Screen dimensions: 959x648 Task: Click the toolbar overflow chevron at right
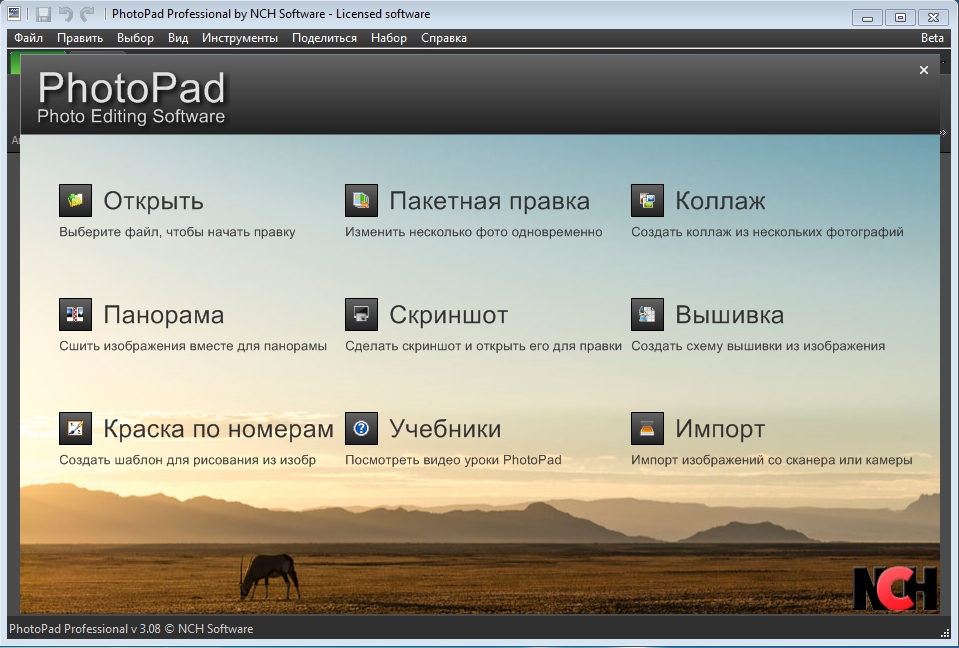(x=942, y=132)
